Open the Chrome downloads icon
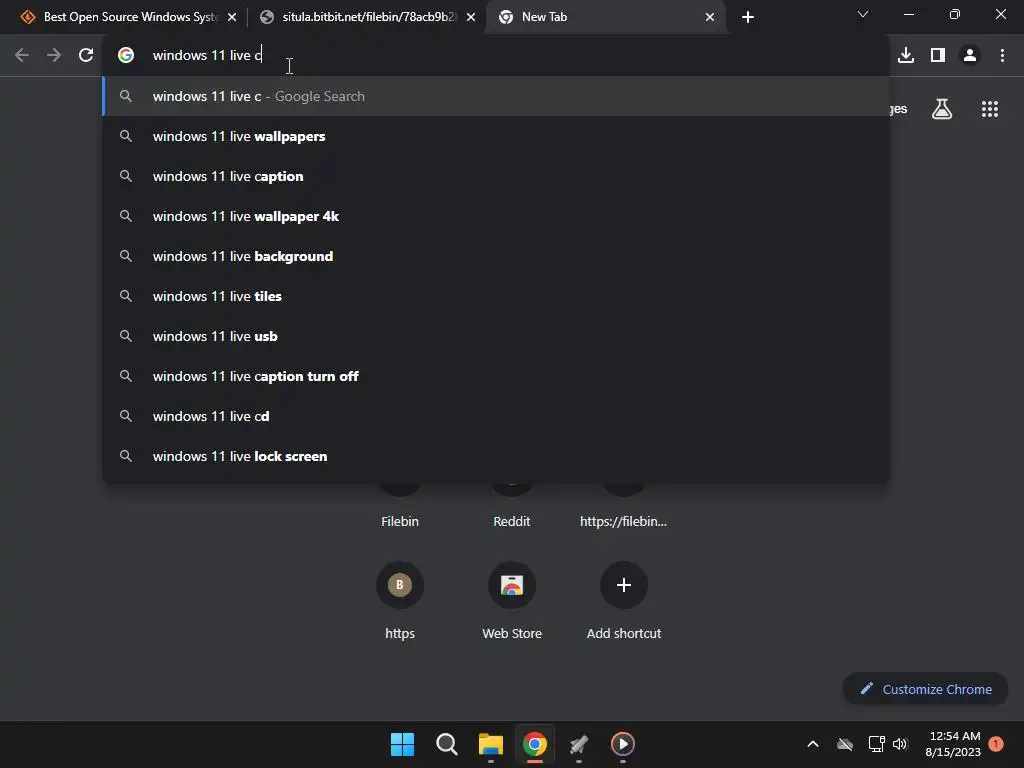The height and width of the screenshot is (768, 1024). pos(906,55)
